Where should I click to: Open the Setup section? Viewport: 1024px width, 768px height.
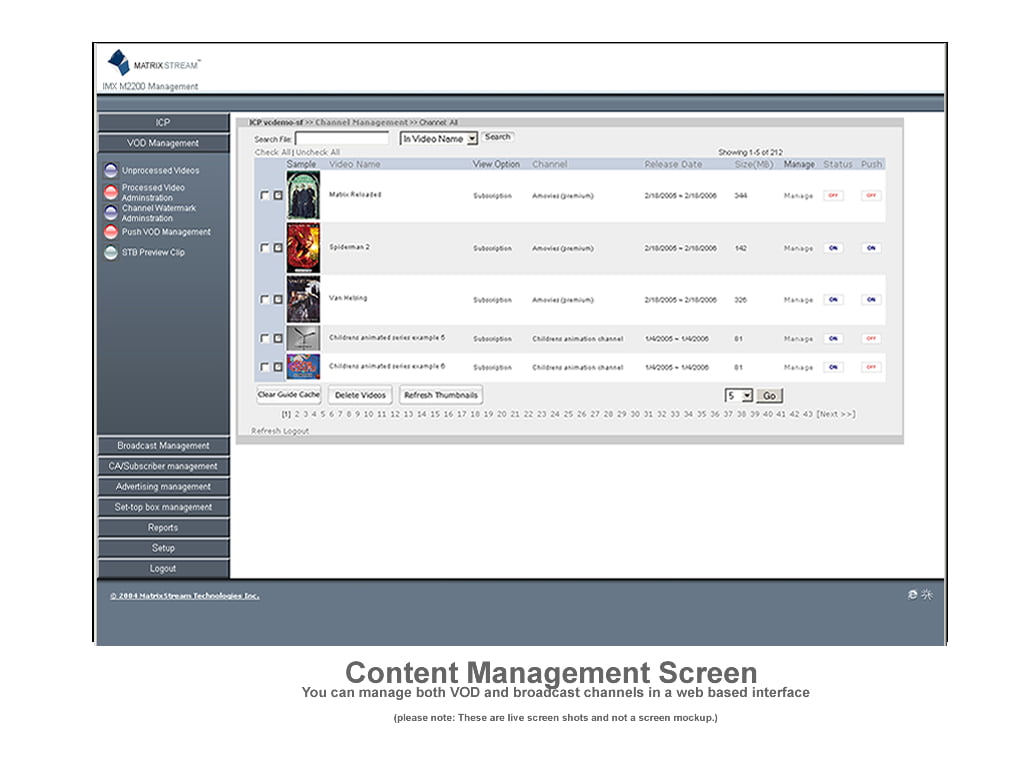[x=163, y=548]
